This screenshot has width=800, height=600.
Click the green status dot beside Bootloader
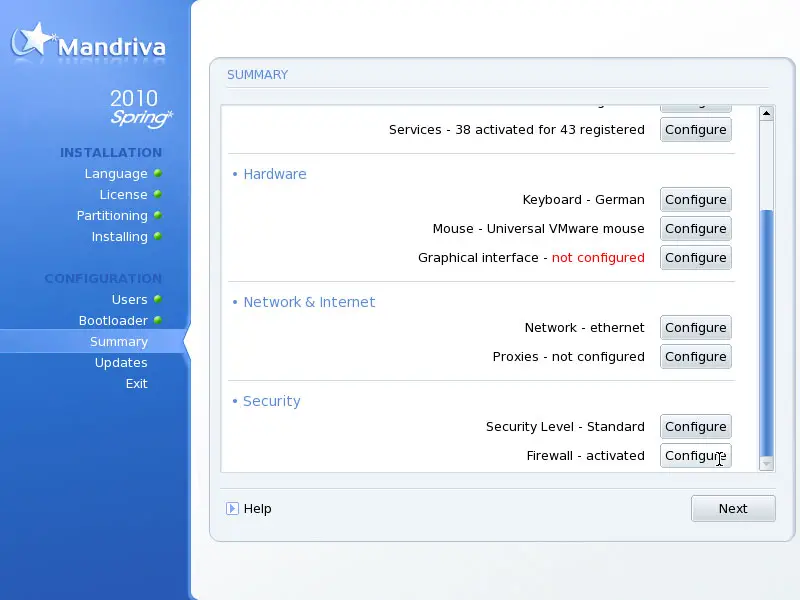pos(158,320)
